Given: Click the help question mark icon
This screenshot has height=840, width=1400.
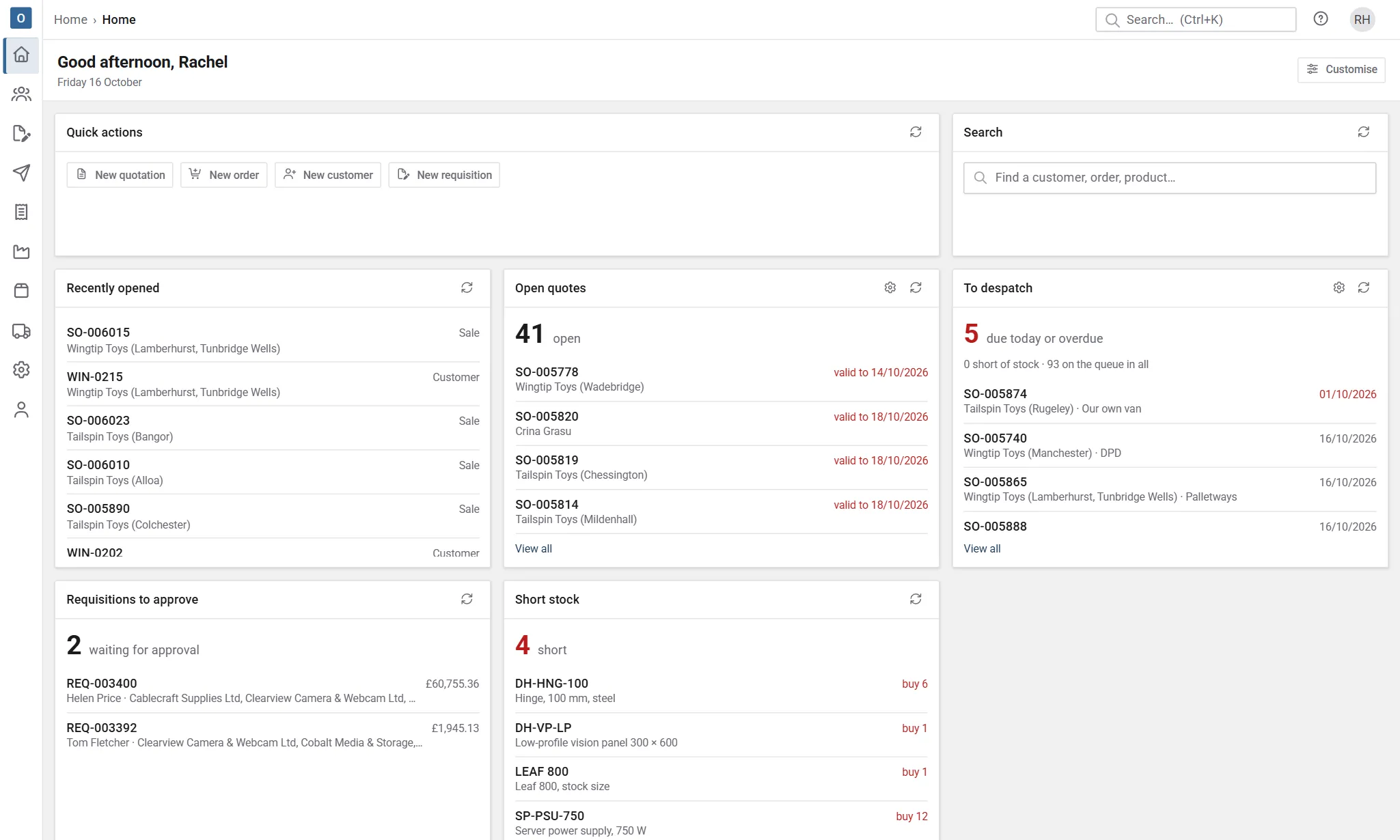Looking at the screenshot, I should click(1321, 19).
